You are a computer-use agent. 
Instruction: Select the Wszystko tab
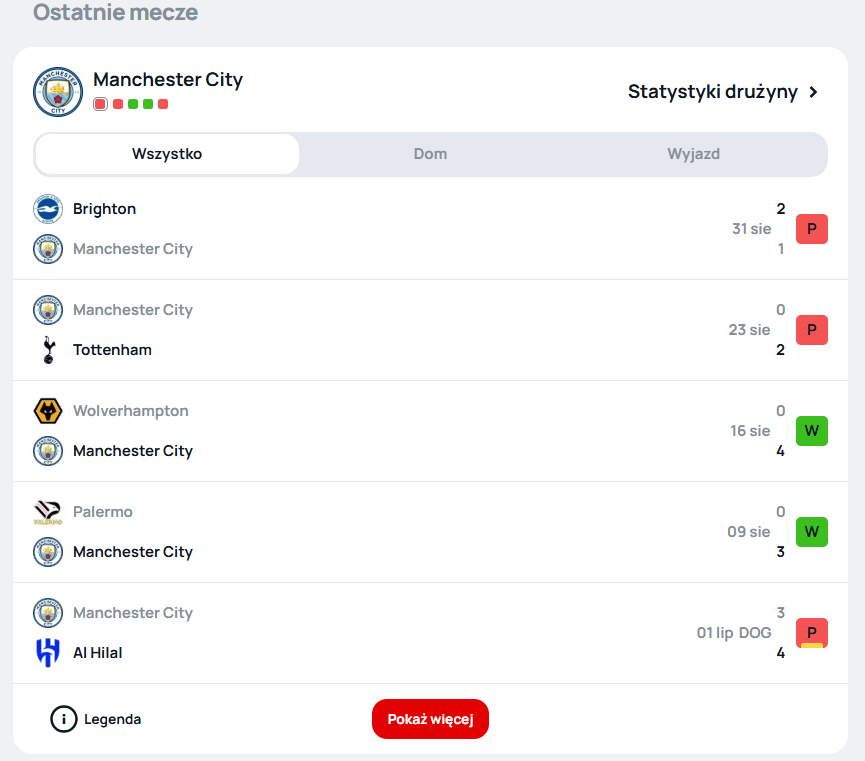click(x=167, y=154)
